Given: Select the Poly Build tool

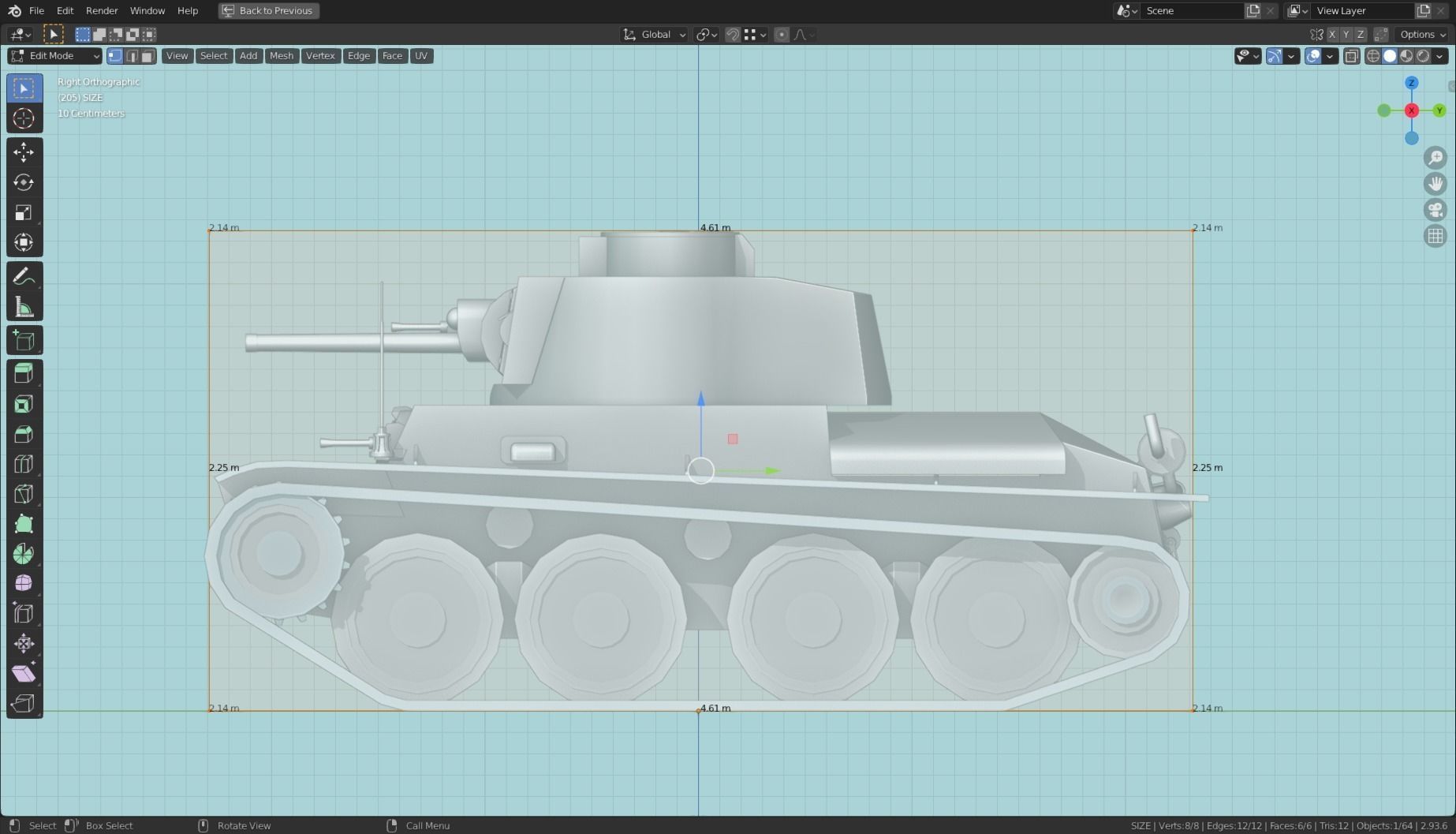Looking at the screenshot, I should coord(24,525).
